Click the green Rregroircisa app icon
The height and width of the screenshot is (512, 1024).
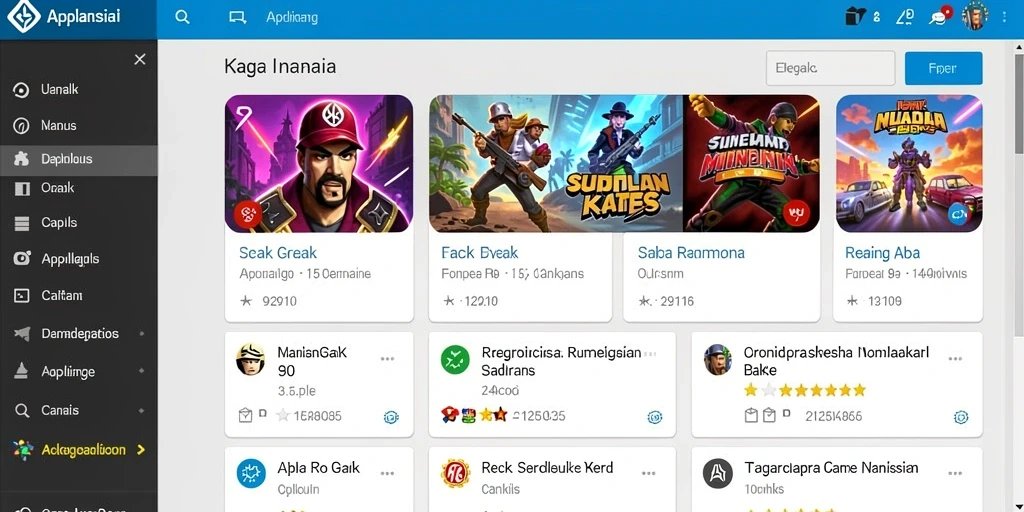pyautogui.click(x=455, y=360)
